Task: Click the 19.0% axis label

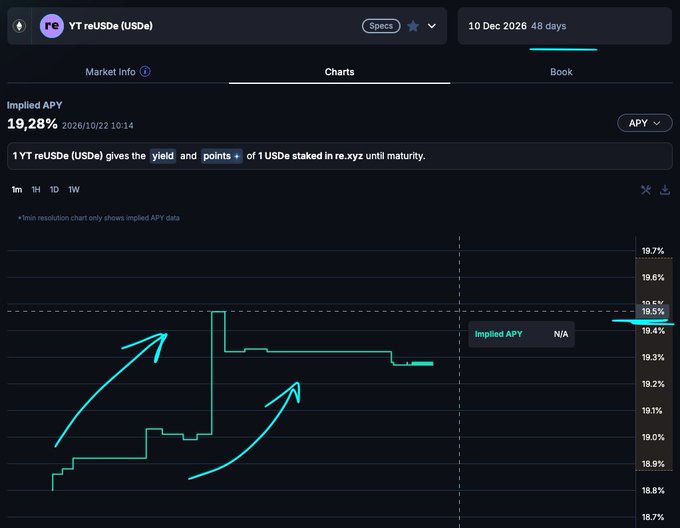Action: click(x=653, y=437)
